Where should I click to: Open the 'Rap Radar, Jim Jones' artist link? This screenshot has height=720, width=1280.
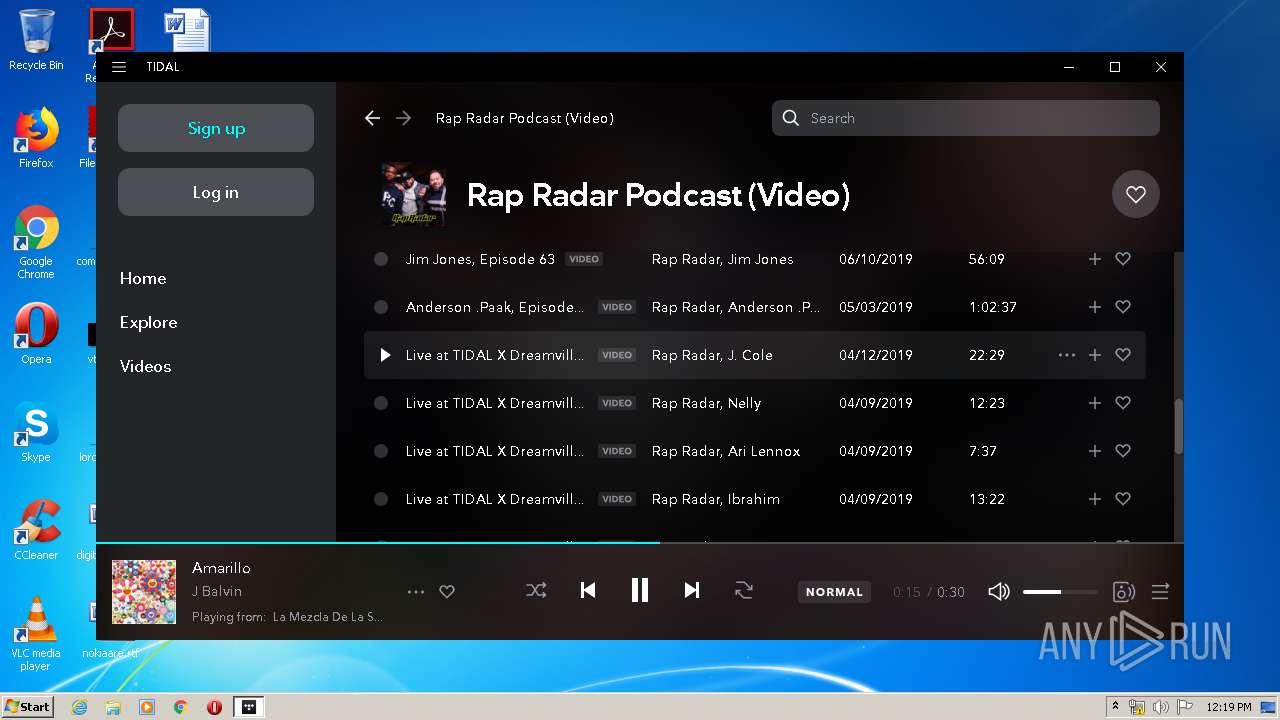pos(723,259)
